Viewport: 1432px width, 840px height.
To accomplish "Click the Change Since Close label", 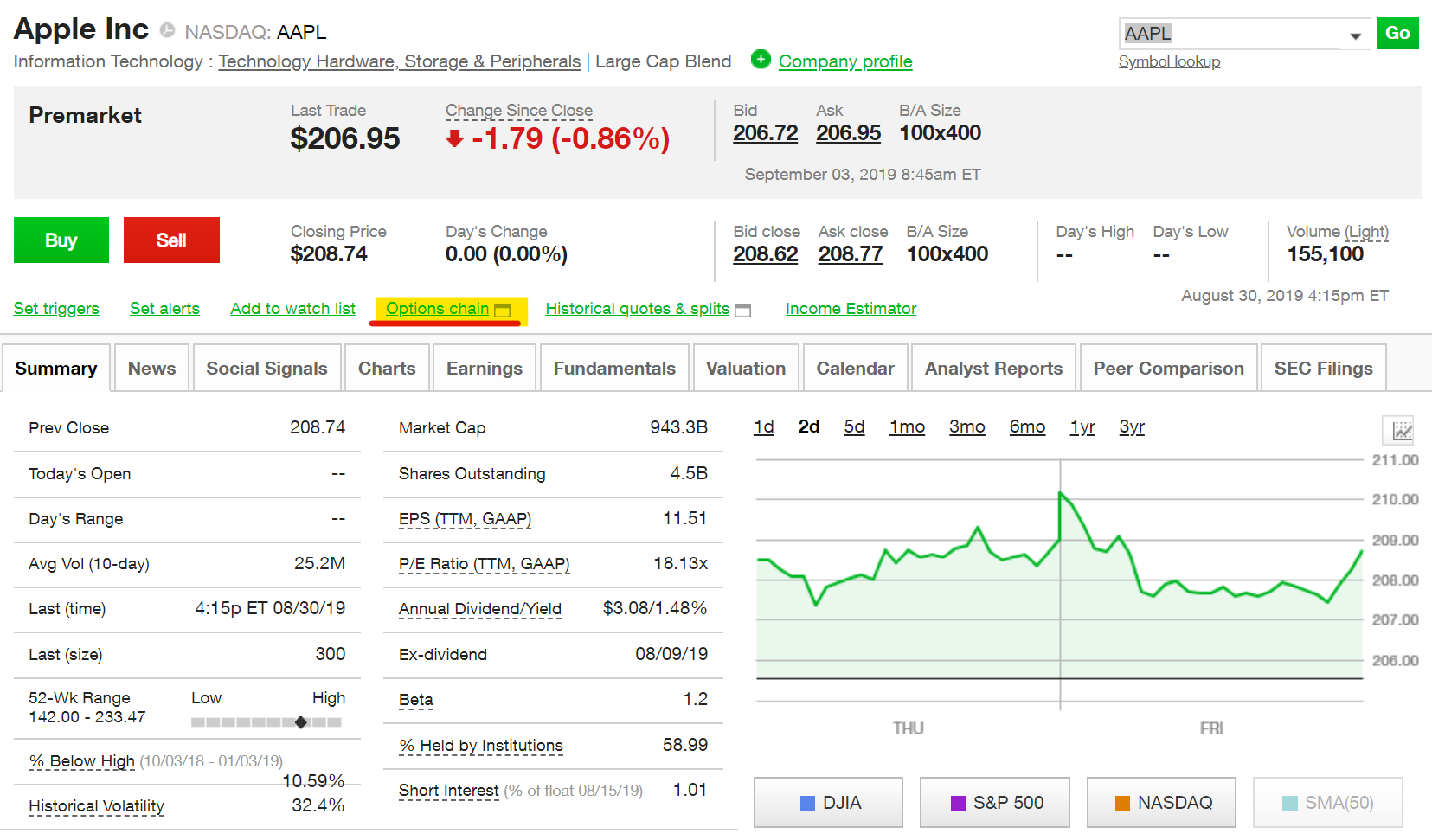I will (519, 111).
